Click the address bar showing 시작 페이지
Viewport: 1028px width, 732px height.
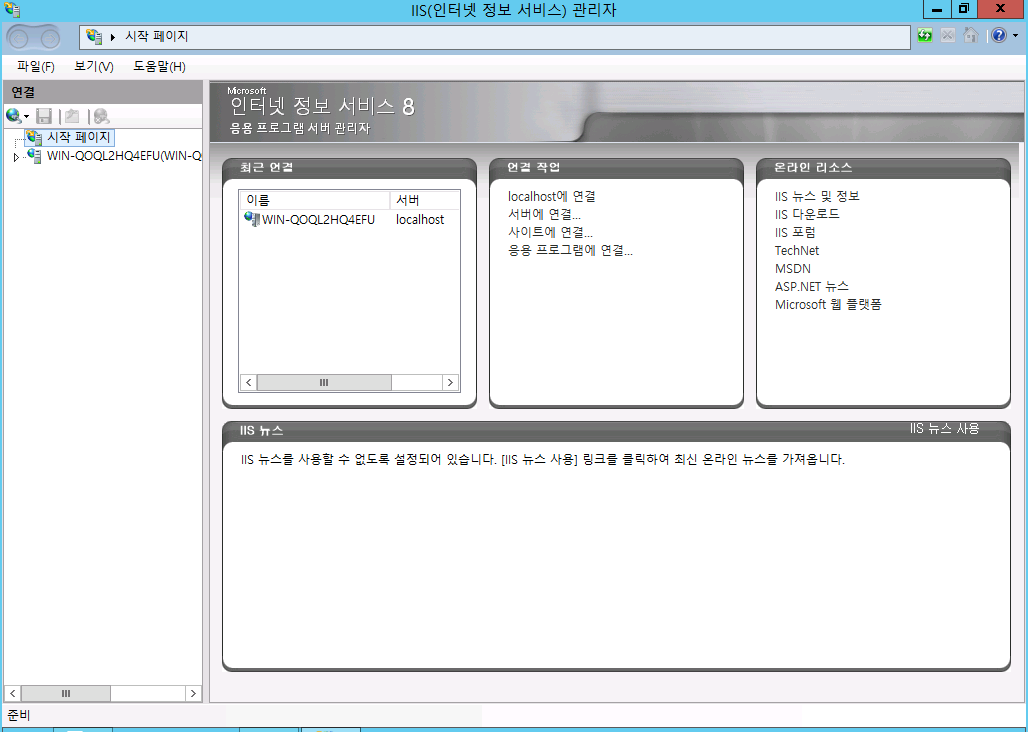tap(494, 37)
